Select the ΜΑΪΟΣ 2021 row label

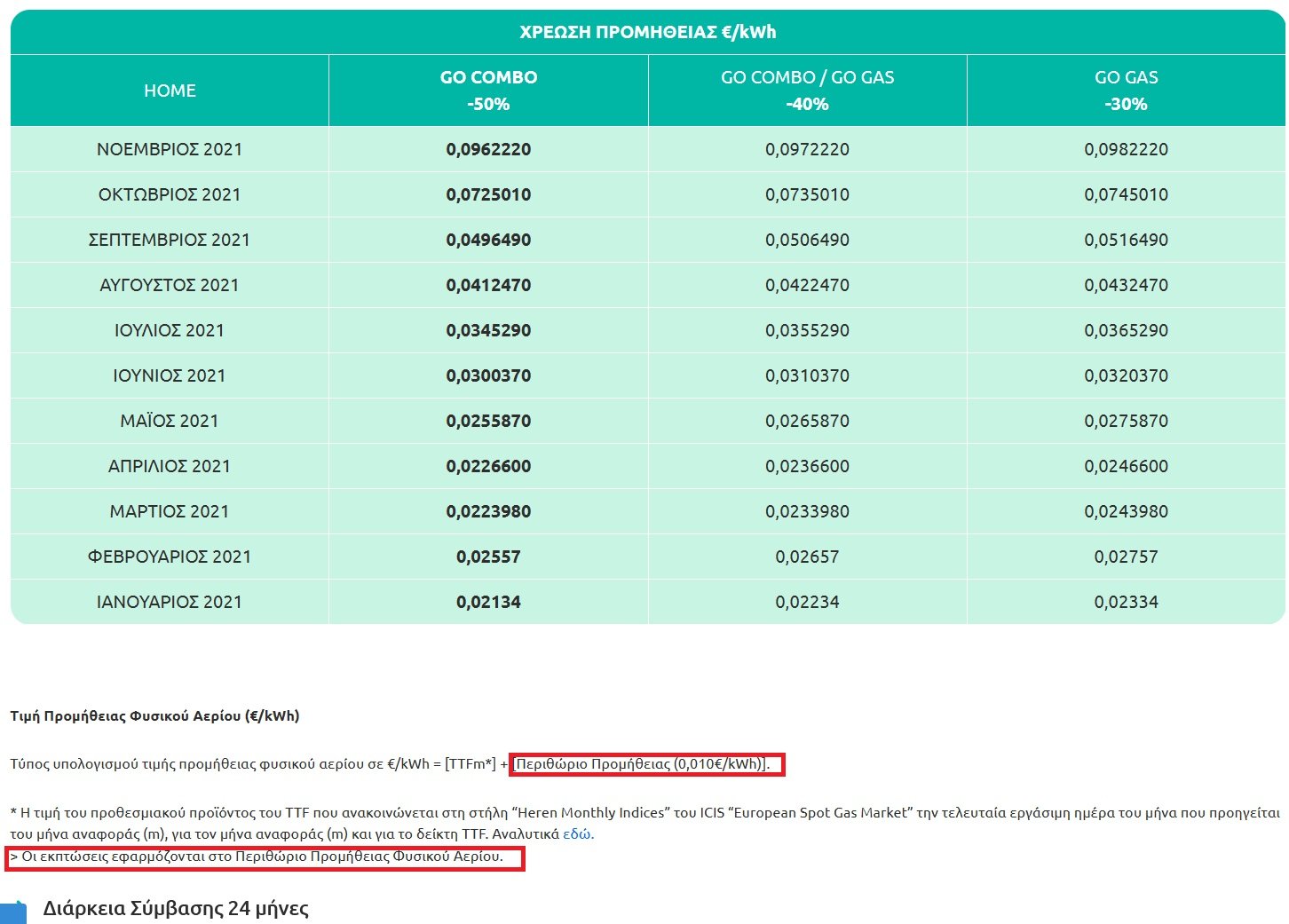[x=170, y=421]
